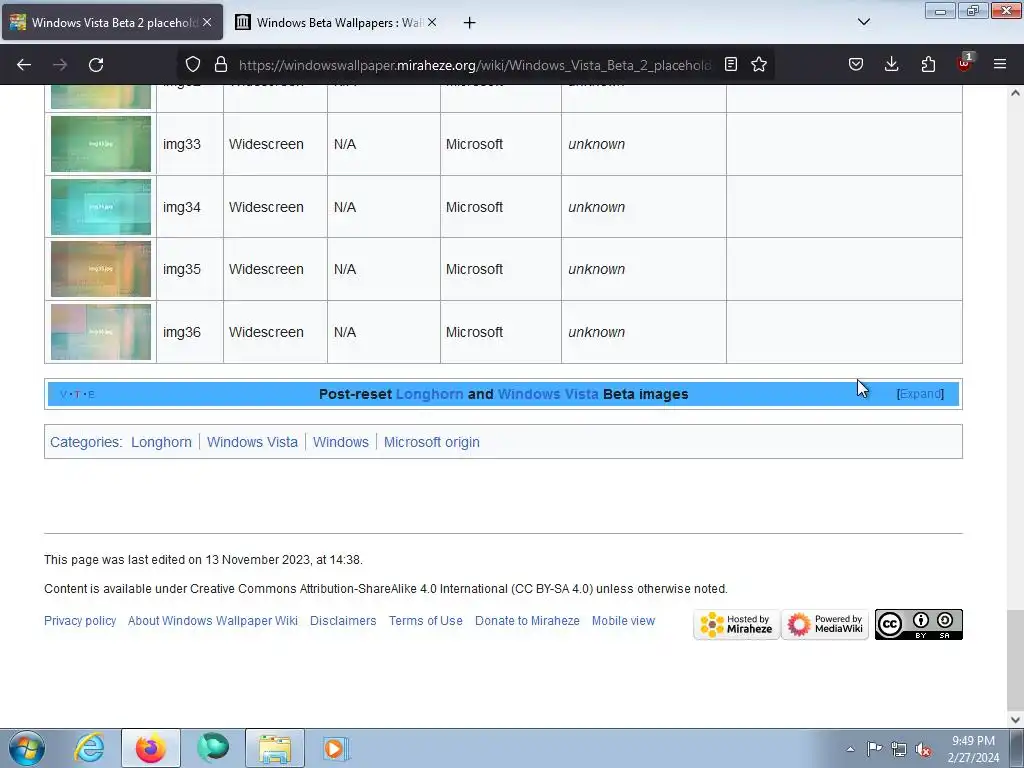Open tracking protection shield icon
1024x768 pixels.
point(193,65)
